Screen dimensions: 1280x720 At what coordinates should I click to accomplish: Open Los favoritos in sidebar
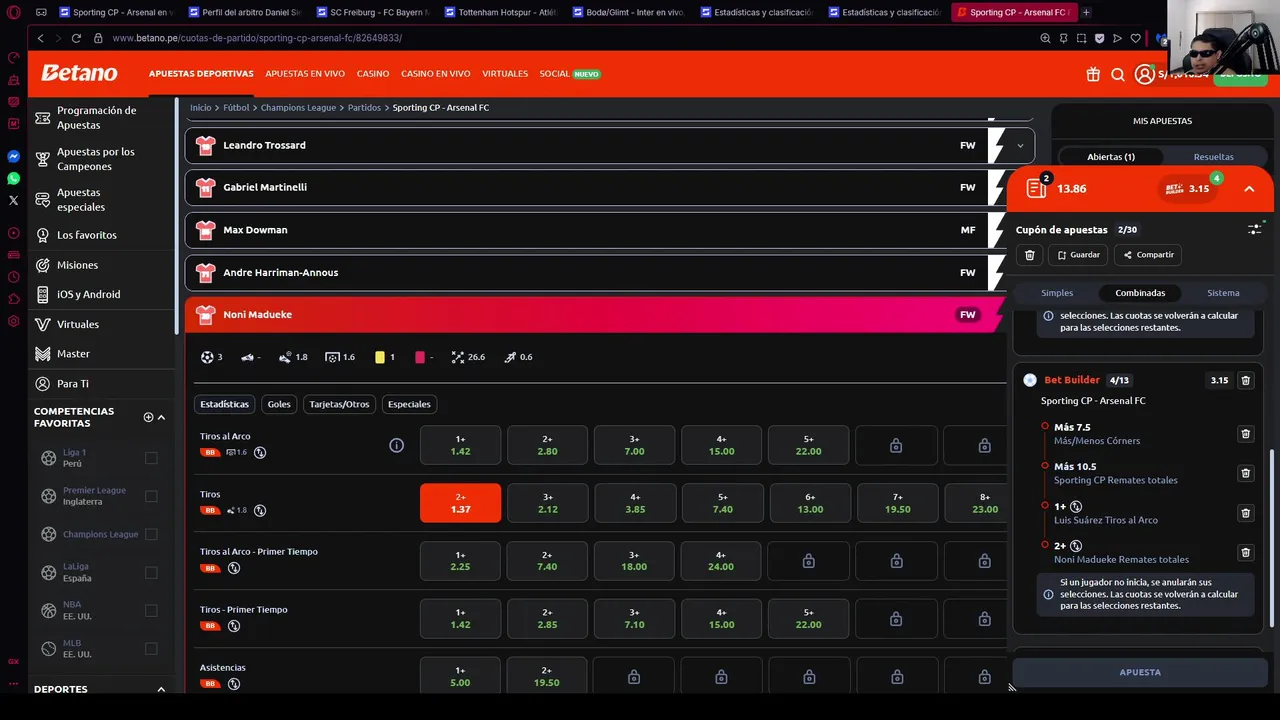[x=87, y=235]
